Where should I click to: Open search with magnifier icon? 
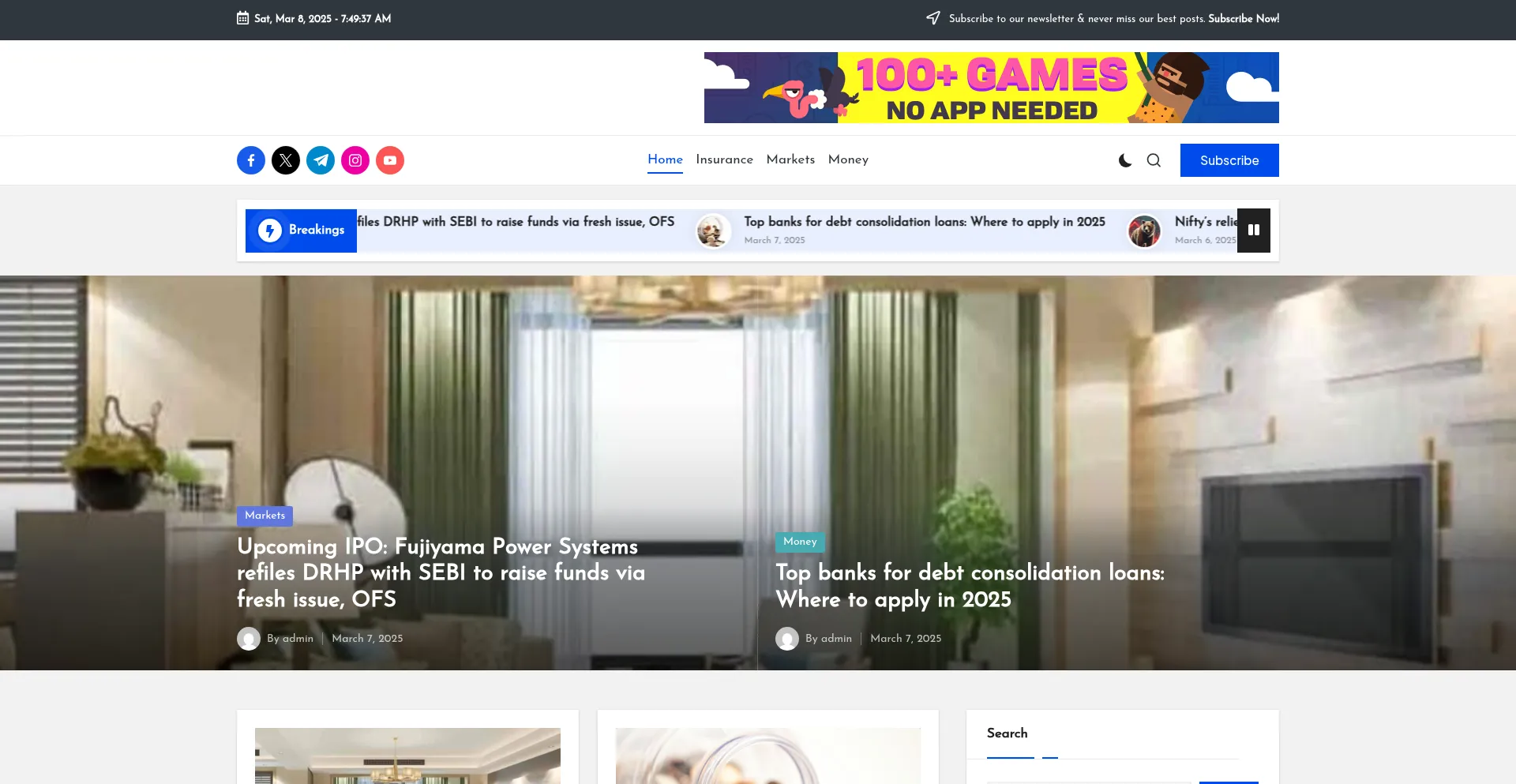(x=1154, y=160)
